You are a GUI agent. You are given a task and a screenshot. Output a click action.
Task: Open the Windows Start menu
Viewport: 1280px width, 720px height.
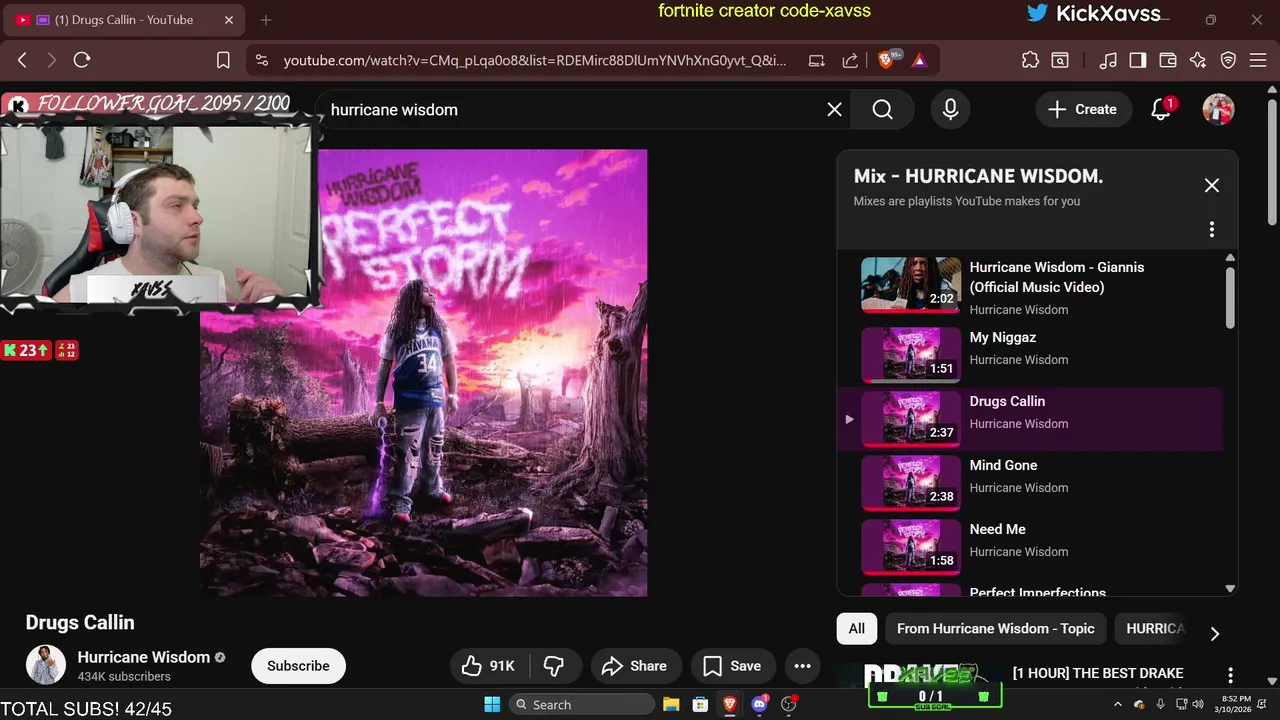492,704
